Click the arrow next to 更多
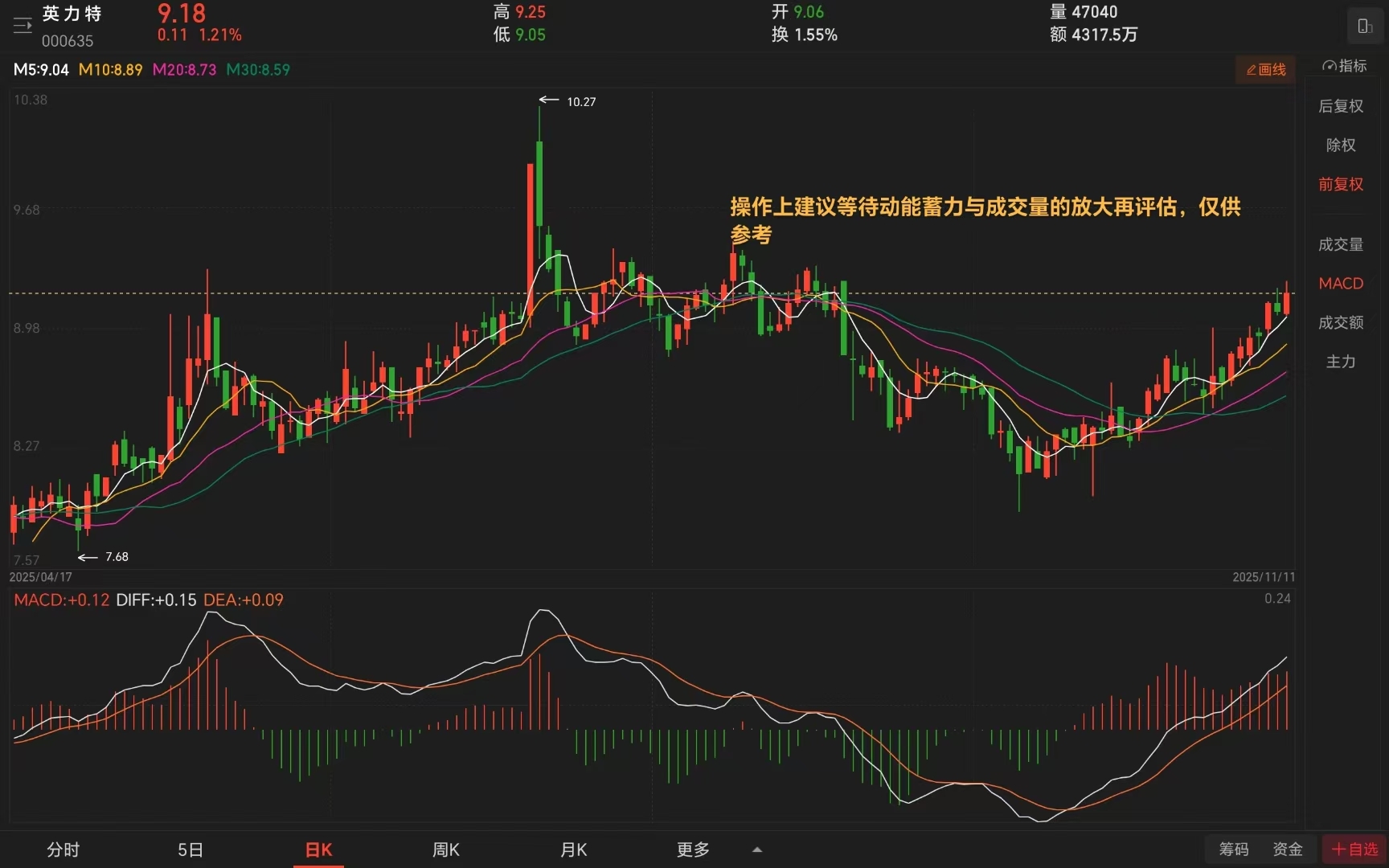This screenshot has width=1389, height=868. pyautogui.click(x=756, y=850)
